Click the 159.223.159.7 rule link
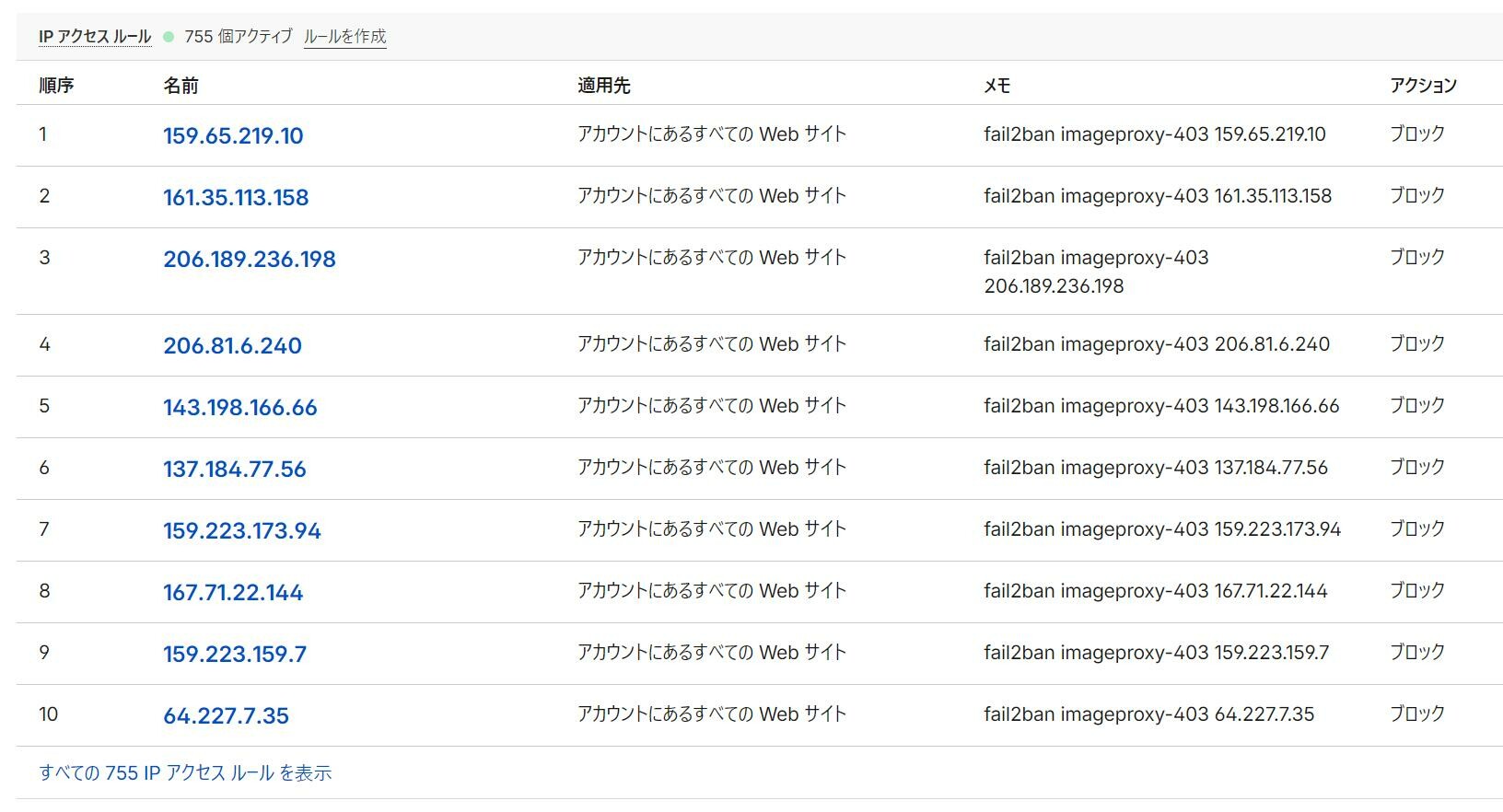 click(x=235, y=654)
